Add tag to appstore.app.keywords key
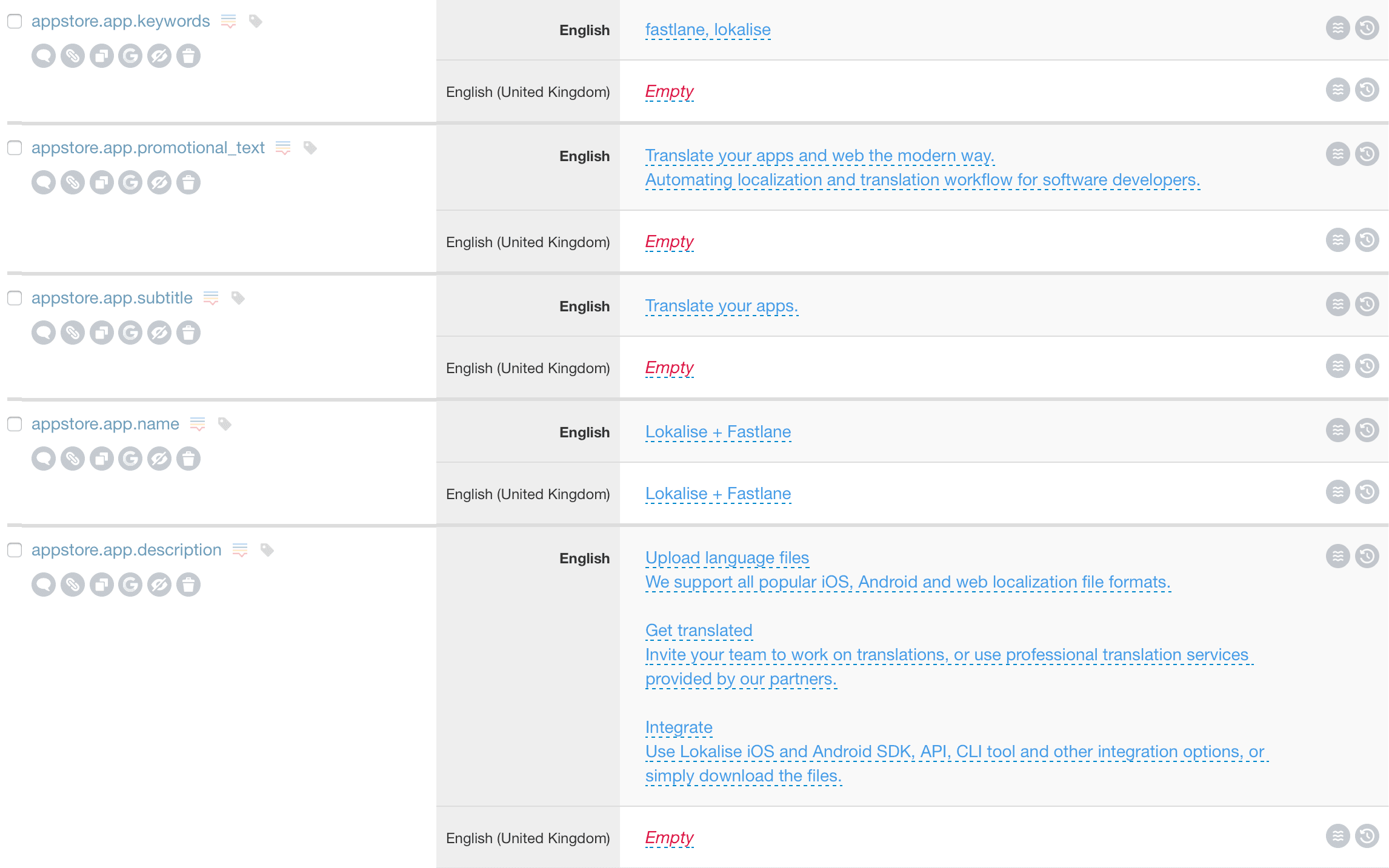 coord(256,21)
